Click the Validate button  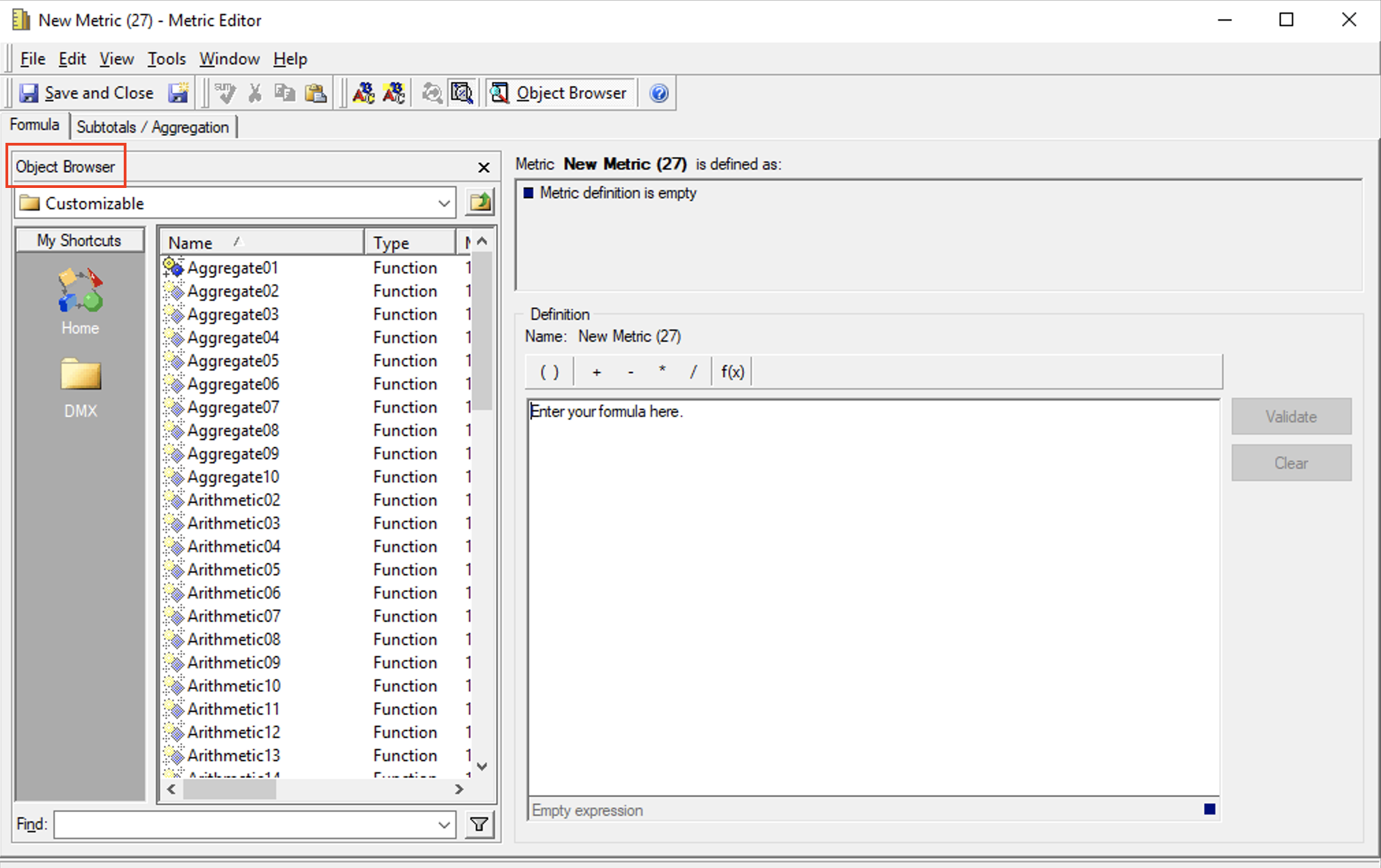[x=1291, y=416]
